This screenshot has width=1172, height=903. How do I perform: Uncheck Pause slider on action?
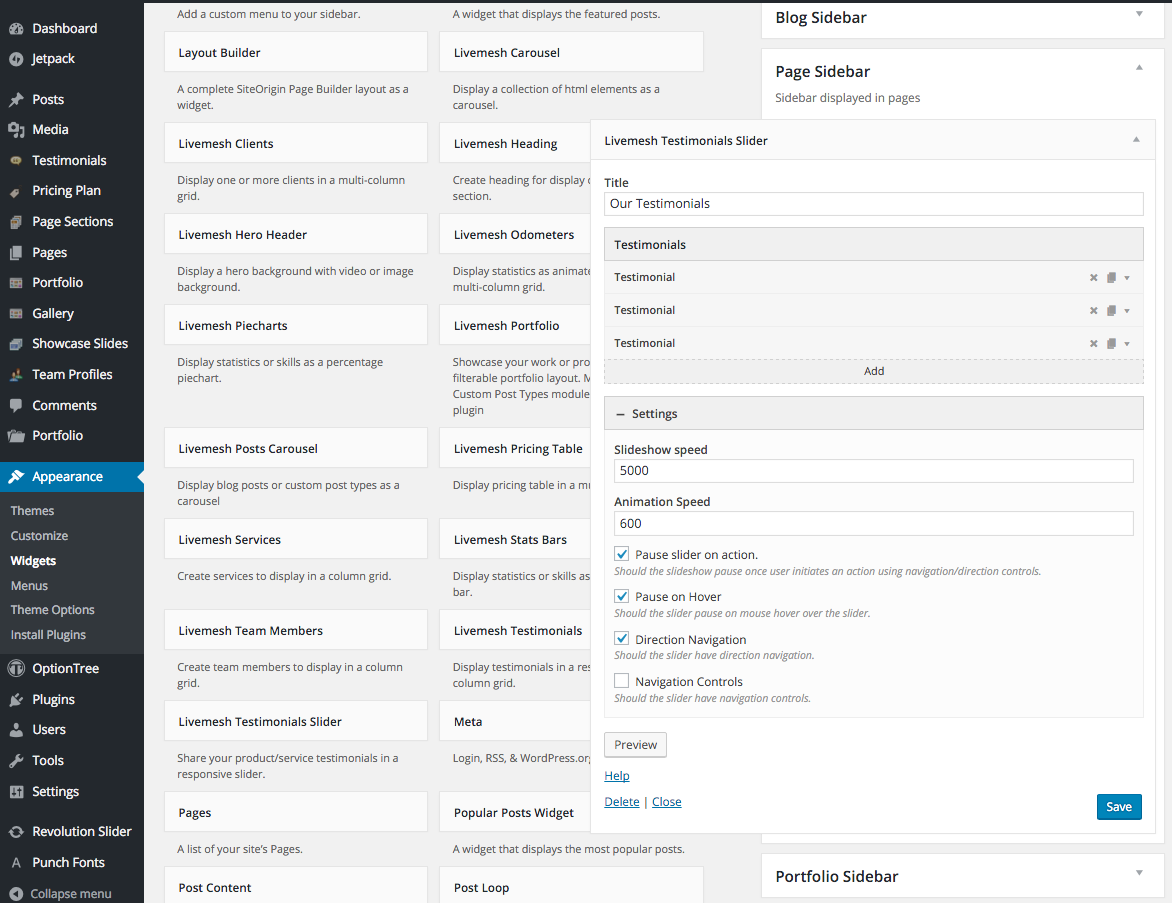(622, 554)
